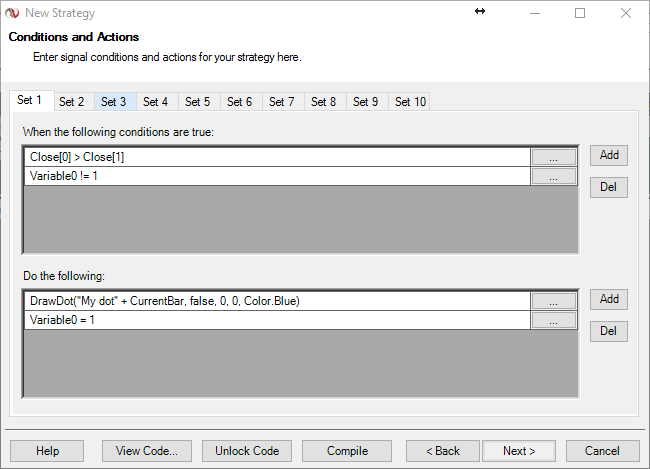This screenshot has width=650, height=469.
Task: Go to the Next wizard page
Action: click(519, 451)
